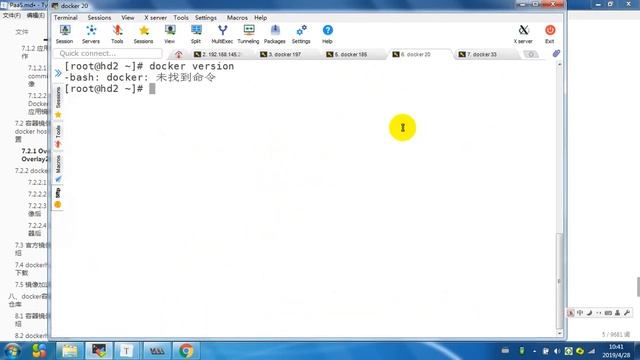Switch to tab 2. 192.168.145
This screenshot has width=640, height=360.
coord(219,54)
